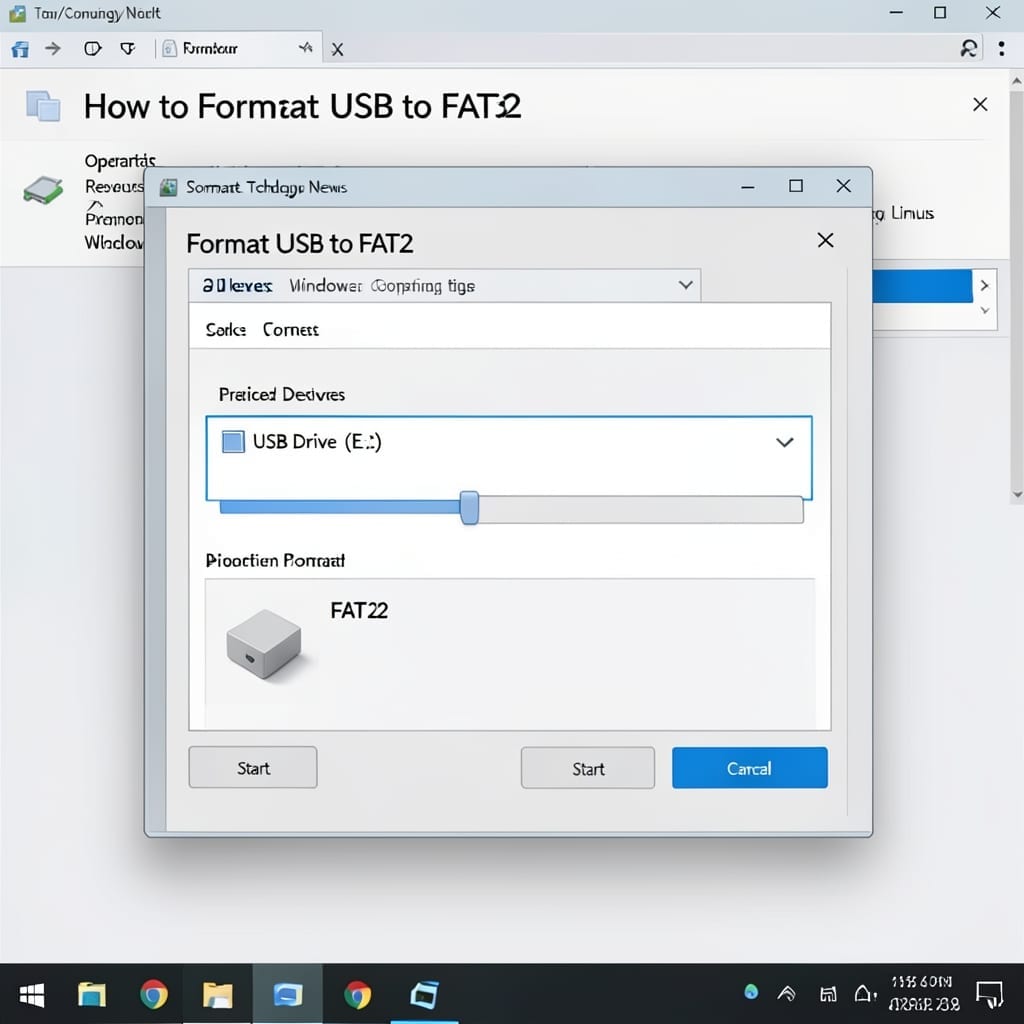This screenshot has width=1024, height=1024.
Task: Open the three-dot browser menu
Action: tap(1001, 48)
